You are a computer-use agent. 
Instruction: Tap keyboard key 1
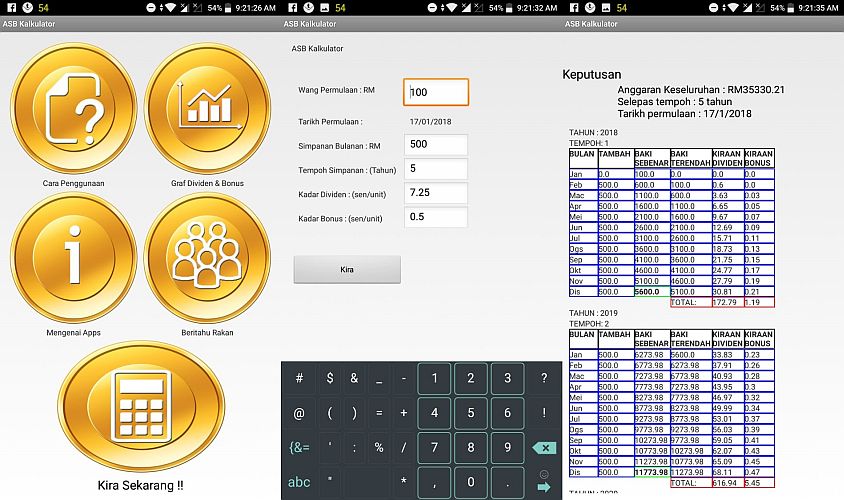click(x=434, y=378)
